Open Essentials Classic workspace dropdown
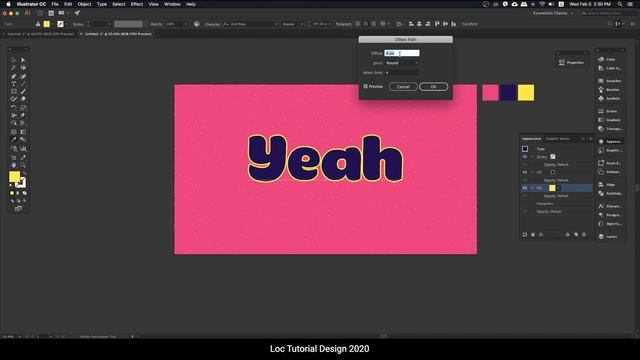 tap(553, 13)
